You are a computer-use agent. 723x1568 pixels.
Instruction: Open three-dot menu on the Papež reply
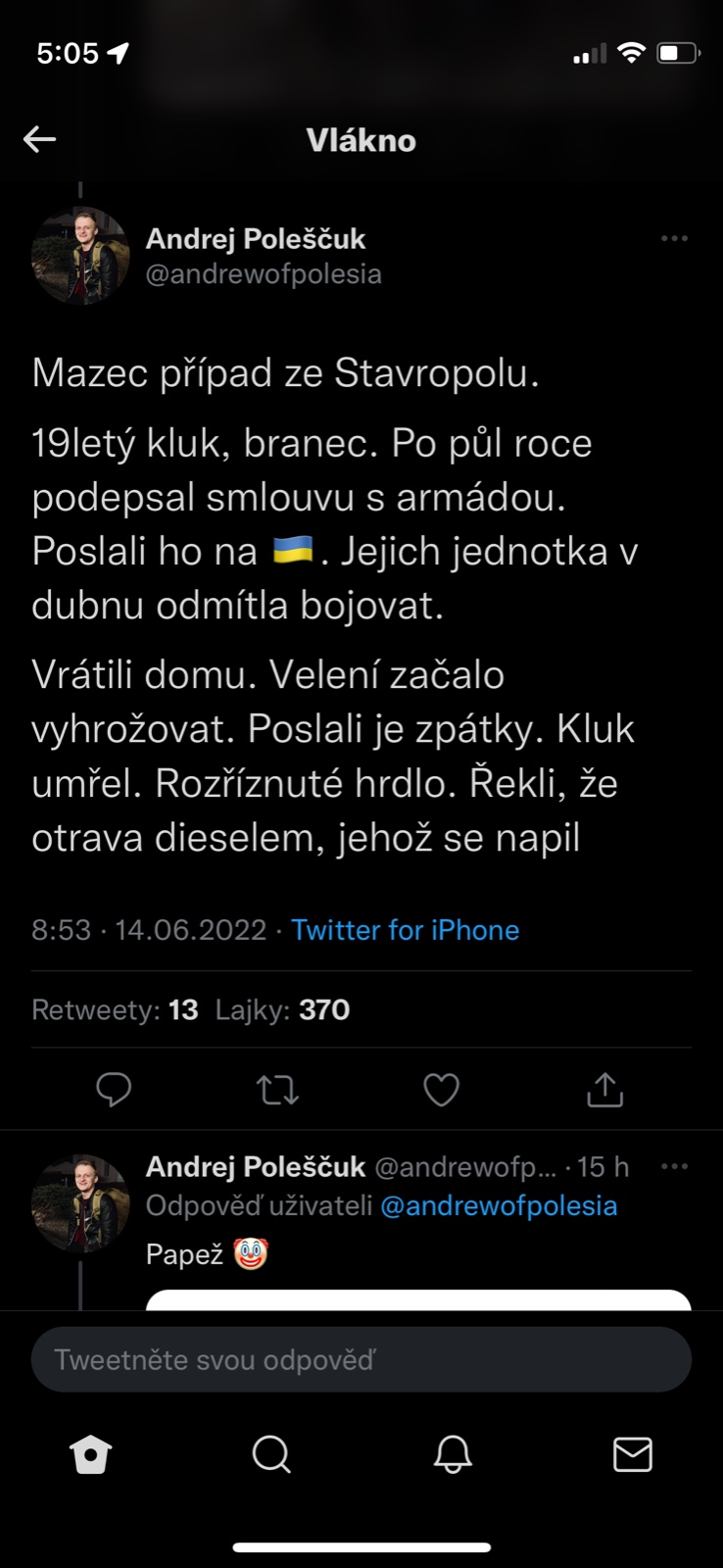point(674,1166)
